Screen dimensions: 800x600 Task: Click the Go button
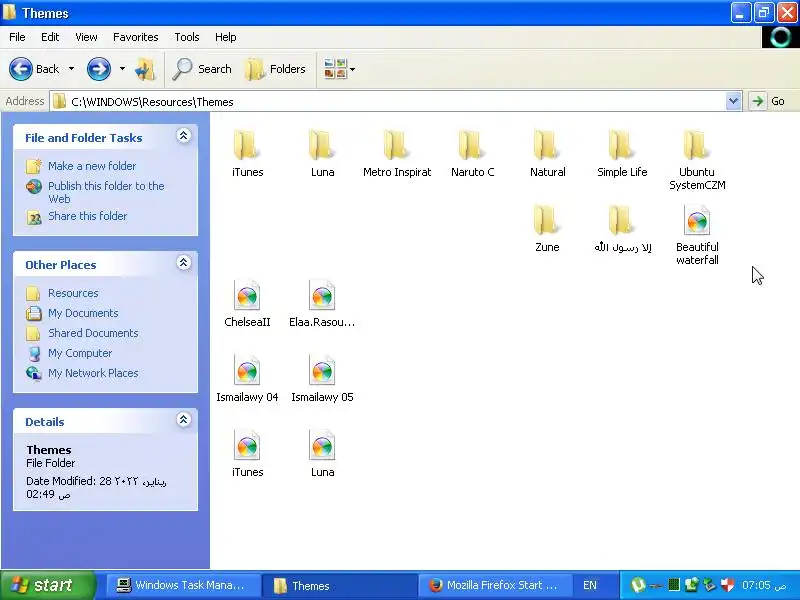point(767,101)
